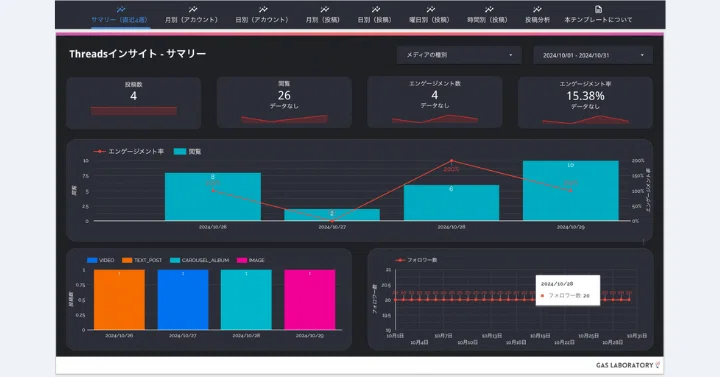The width and height of the screenshot is (720, 377).
Task: Click the chart icon above 日別（アカウント）
Action: (263, 9)
